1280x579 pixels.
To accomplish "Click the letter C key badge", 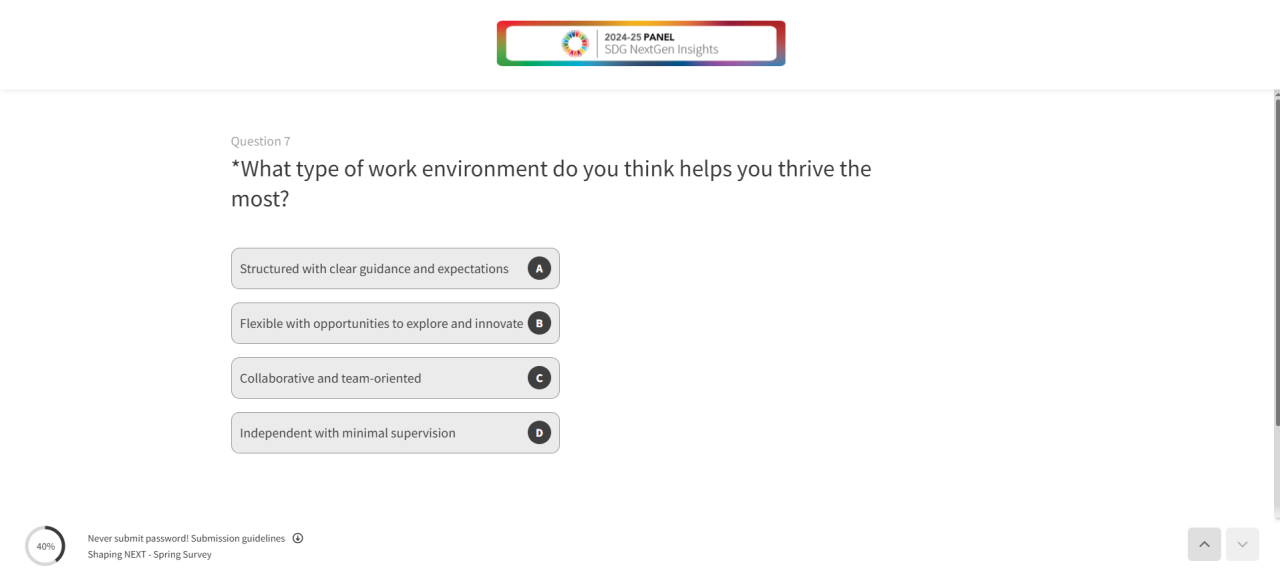I will (x=539, y=378).
